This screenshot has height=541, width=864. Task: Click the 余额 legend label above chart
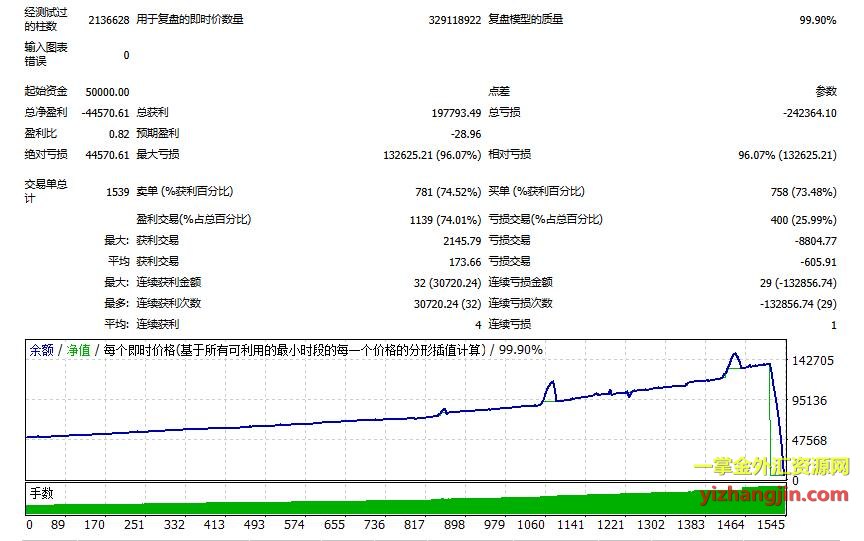point(41,350)
